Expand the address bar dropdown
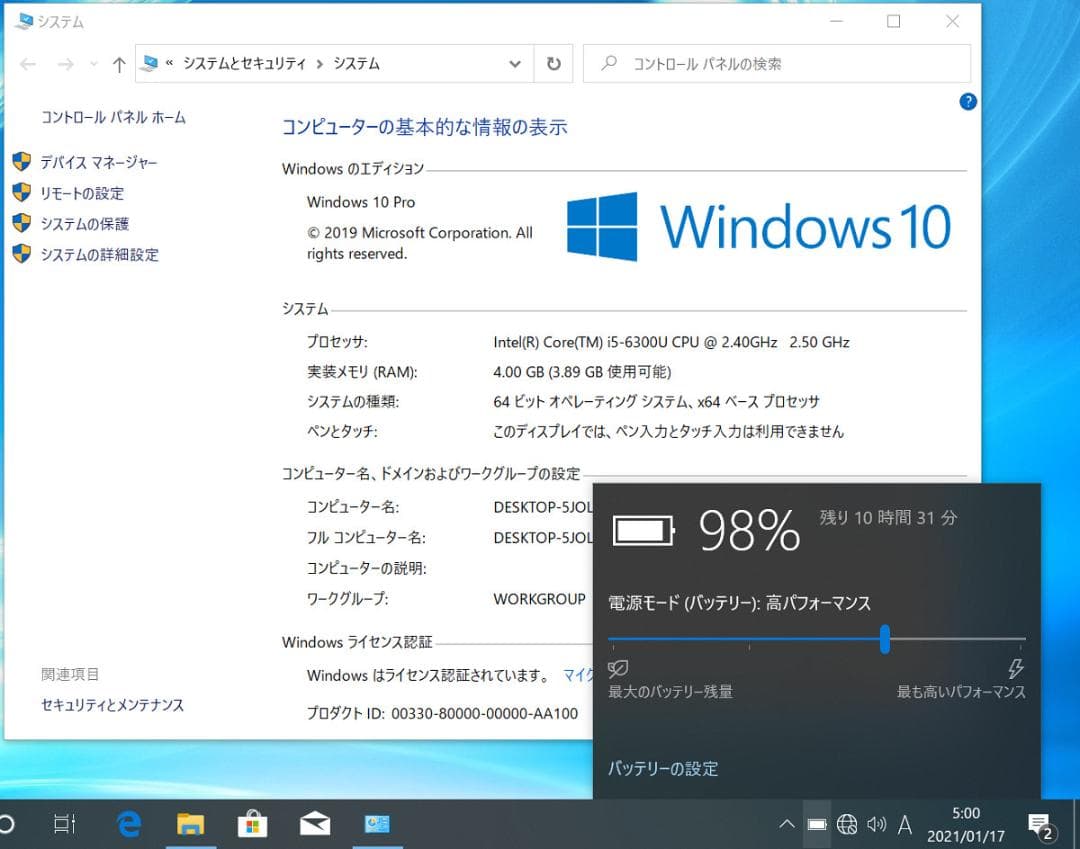 515,63
